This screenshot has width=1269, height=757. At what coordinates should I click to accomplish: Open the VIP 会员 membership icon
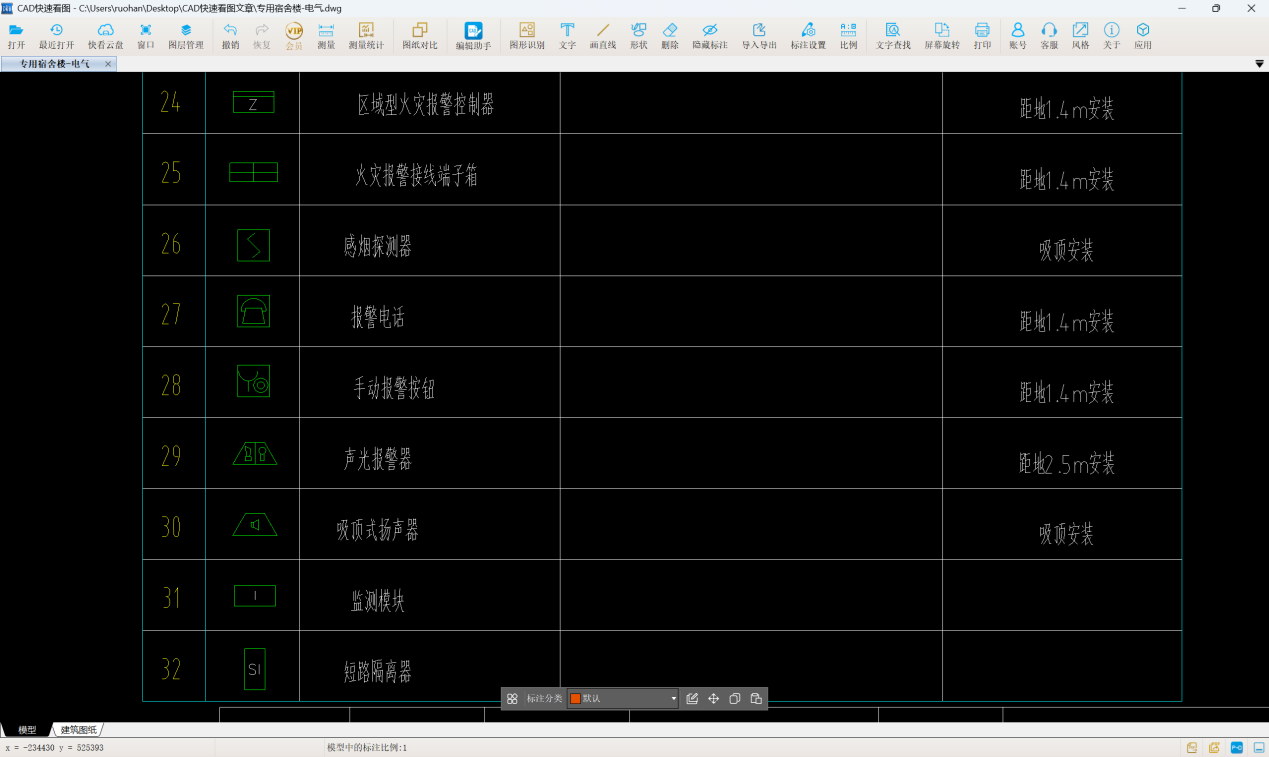(294, 36)
